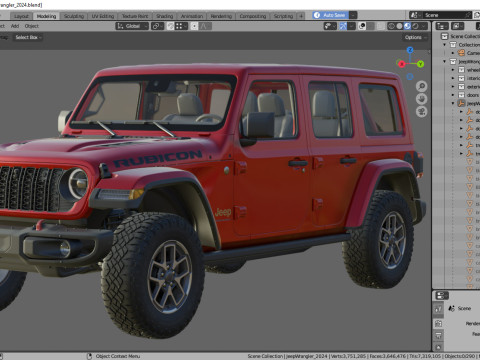Expand the Camera item in outliner
This screenshot has height=360, width=480.
(x=453, y=53)
